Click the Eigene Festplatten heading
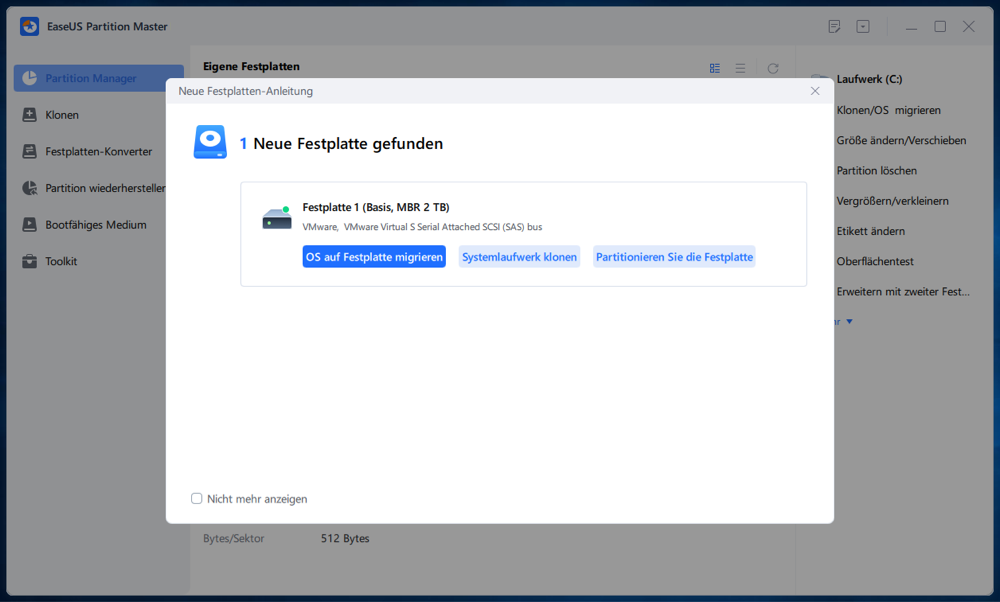This screenshot has width=1000, height=602. pos(251,66)
